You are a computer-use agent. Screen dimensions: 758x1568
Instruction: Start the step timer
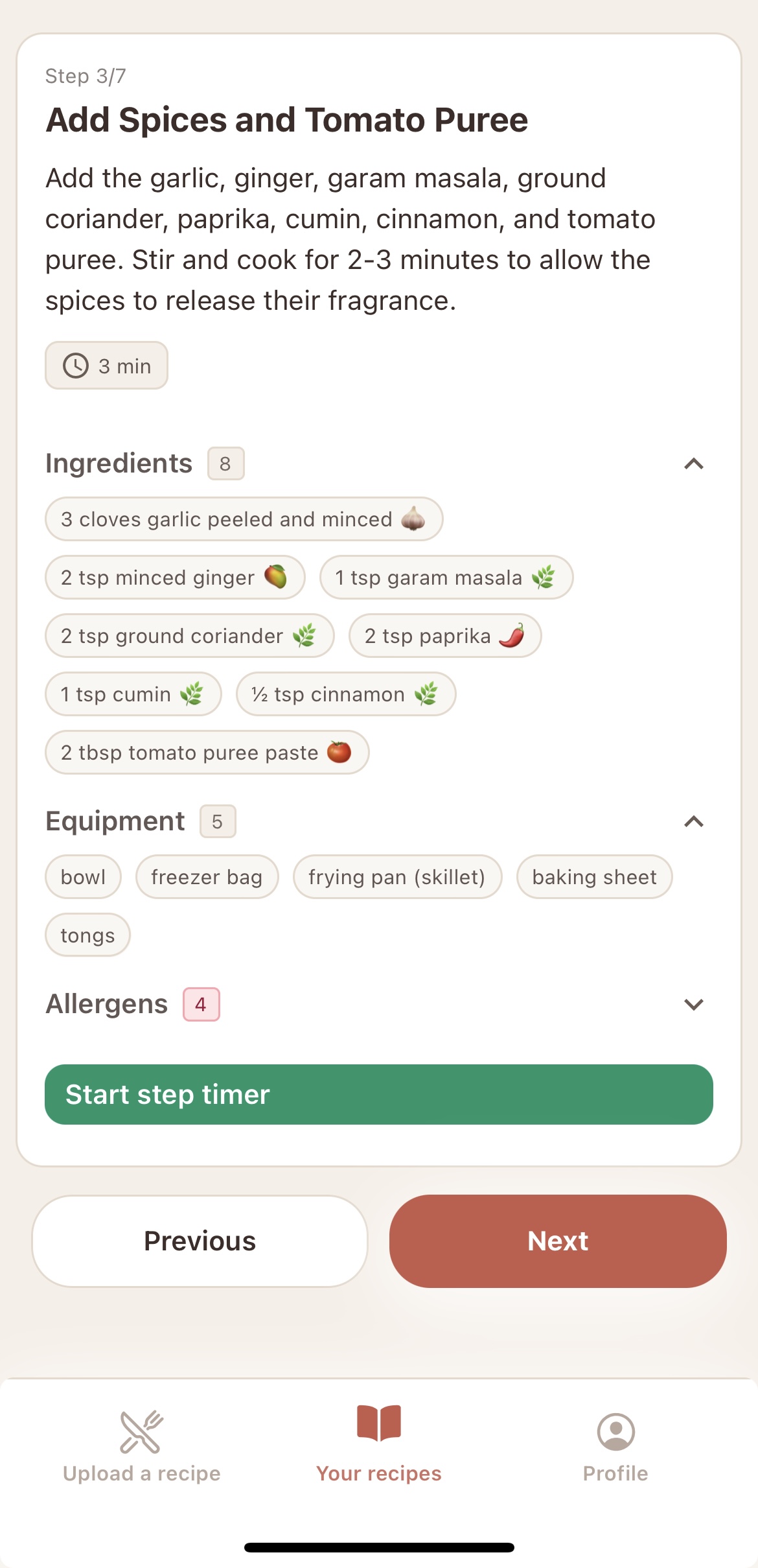point(378,1094)
